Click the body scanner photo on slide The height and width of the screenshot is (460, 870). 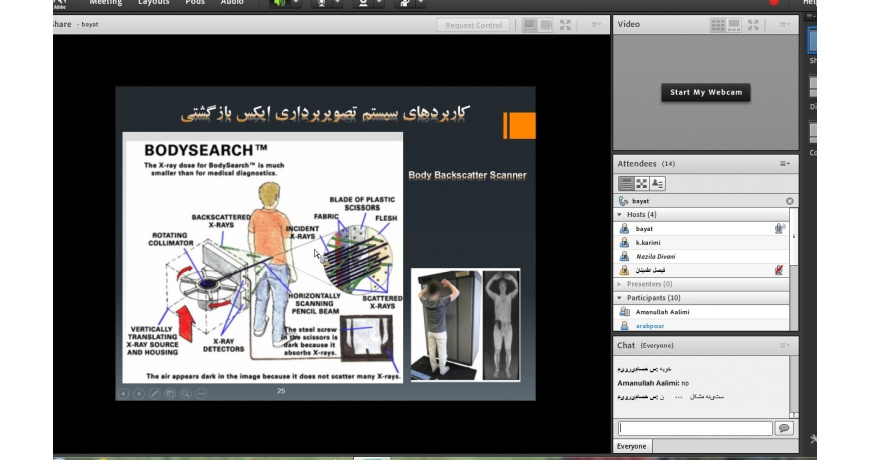coord(466,325)
